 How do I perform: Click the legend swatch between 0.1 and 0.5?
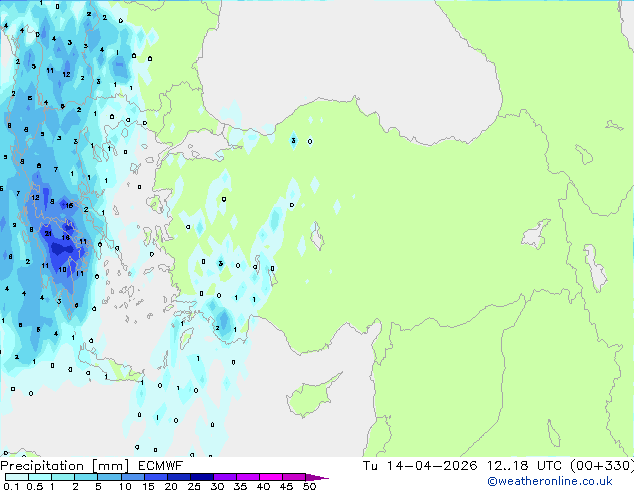(x=17, y=477)
